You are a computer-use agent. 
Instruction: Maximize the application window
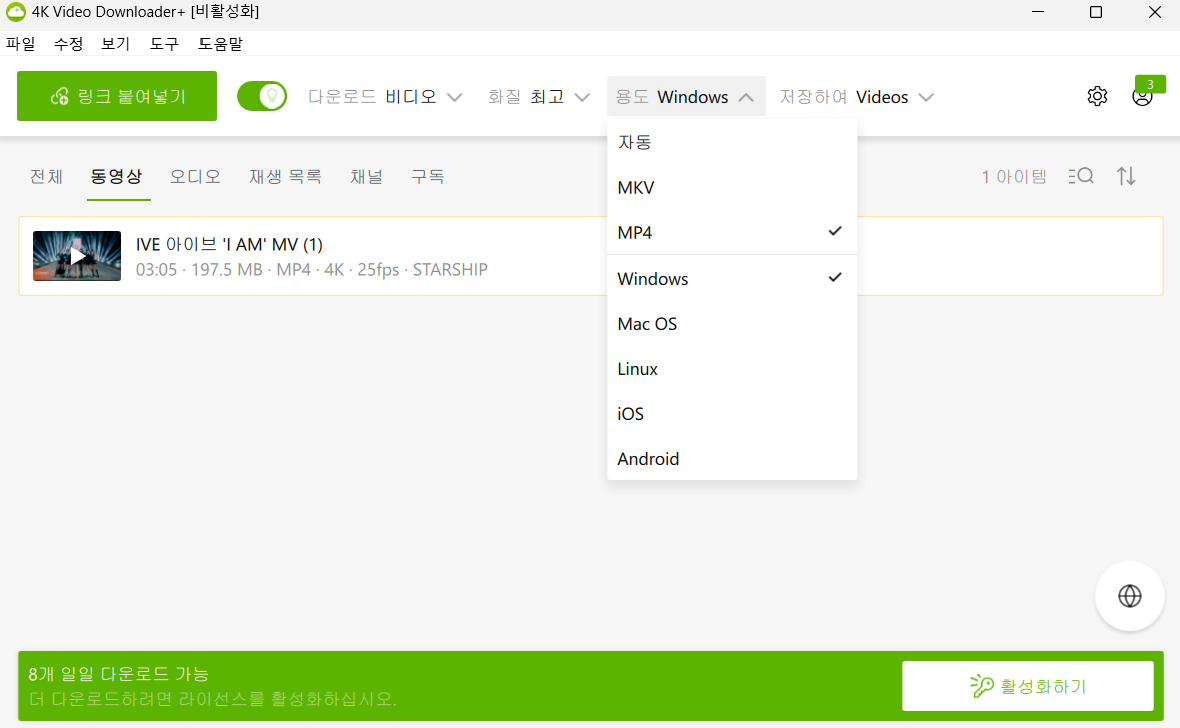coord(1096,12)
